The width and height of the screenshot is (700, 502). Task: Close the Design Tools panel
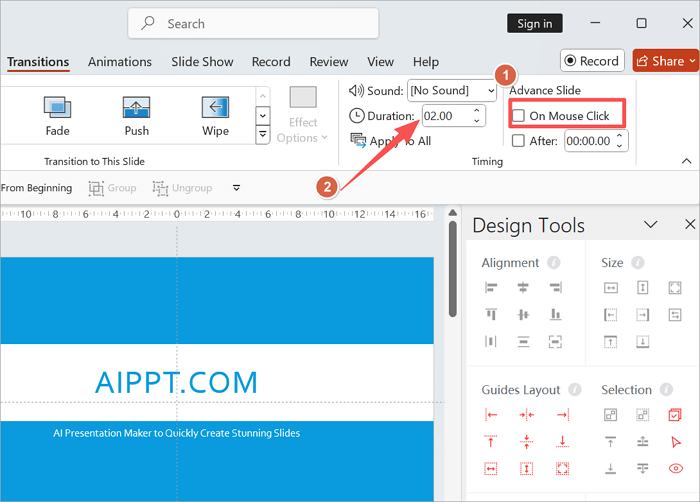pyautogui.click(x=690, y=224)
